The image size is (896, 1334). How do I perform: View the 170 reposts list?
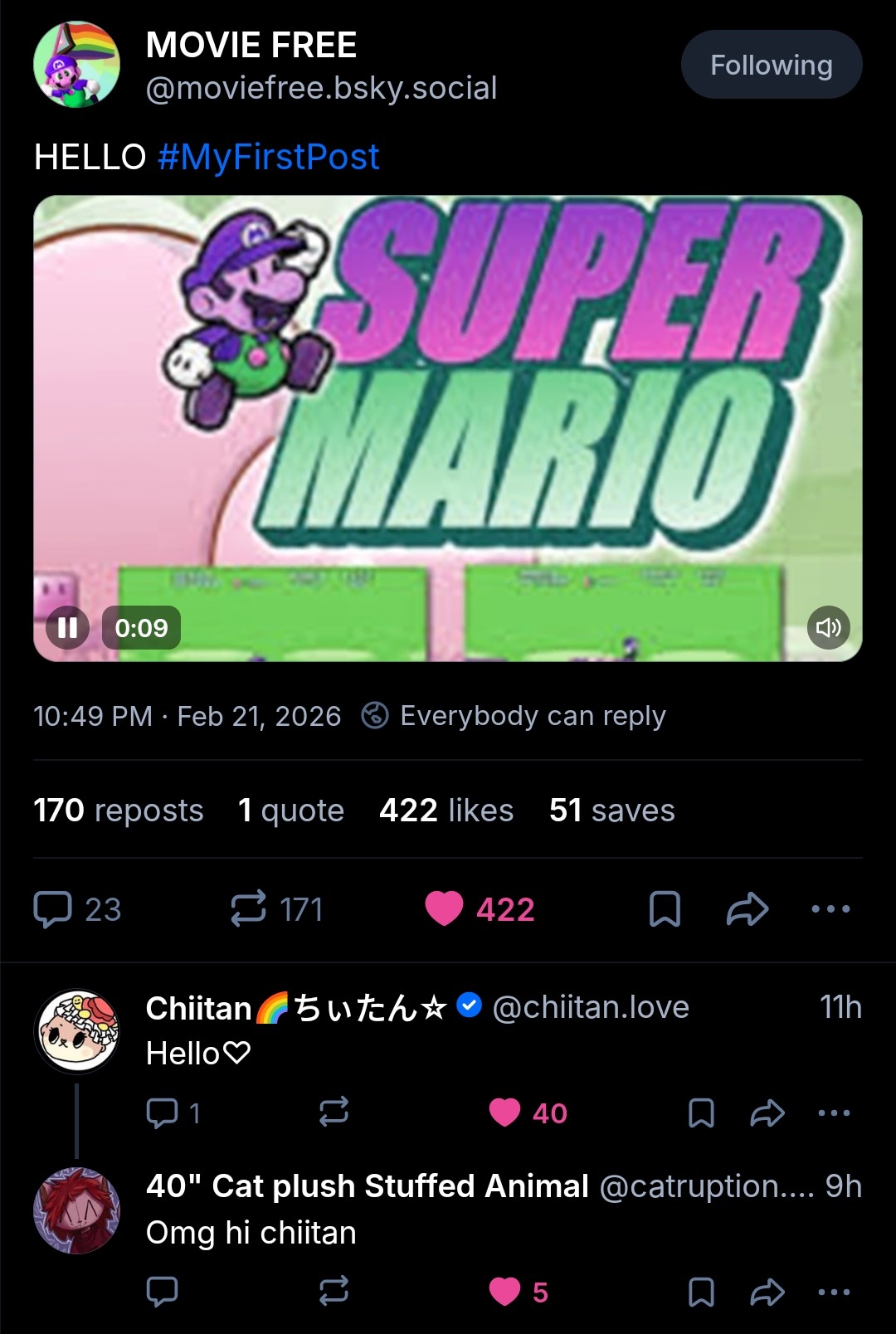118,811
